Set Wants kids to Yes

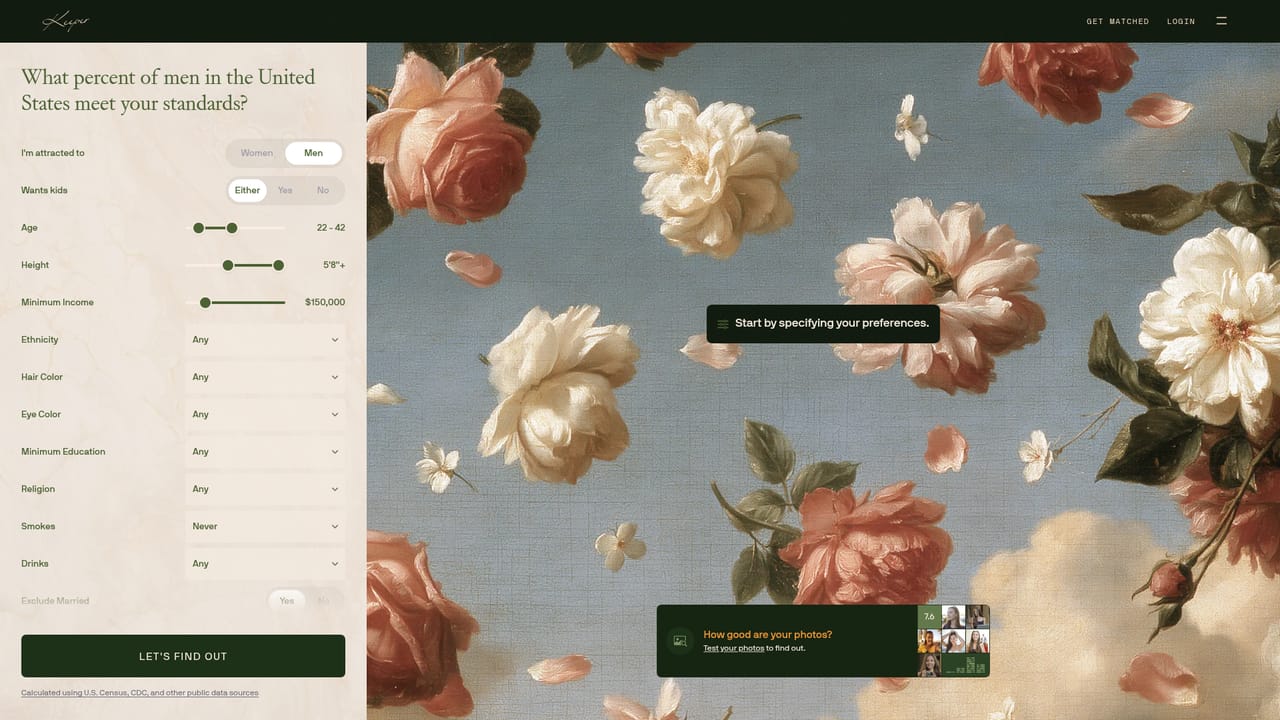coord(285,190)
